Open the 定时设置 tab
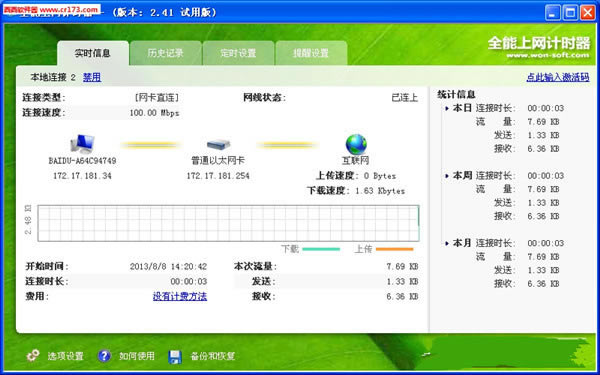The height and width of the screenshot is (375, 600). coord(238,53)
